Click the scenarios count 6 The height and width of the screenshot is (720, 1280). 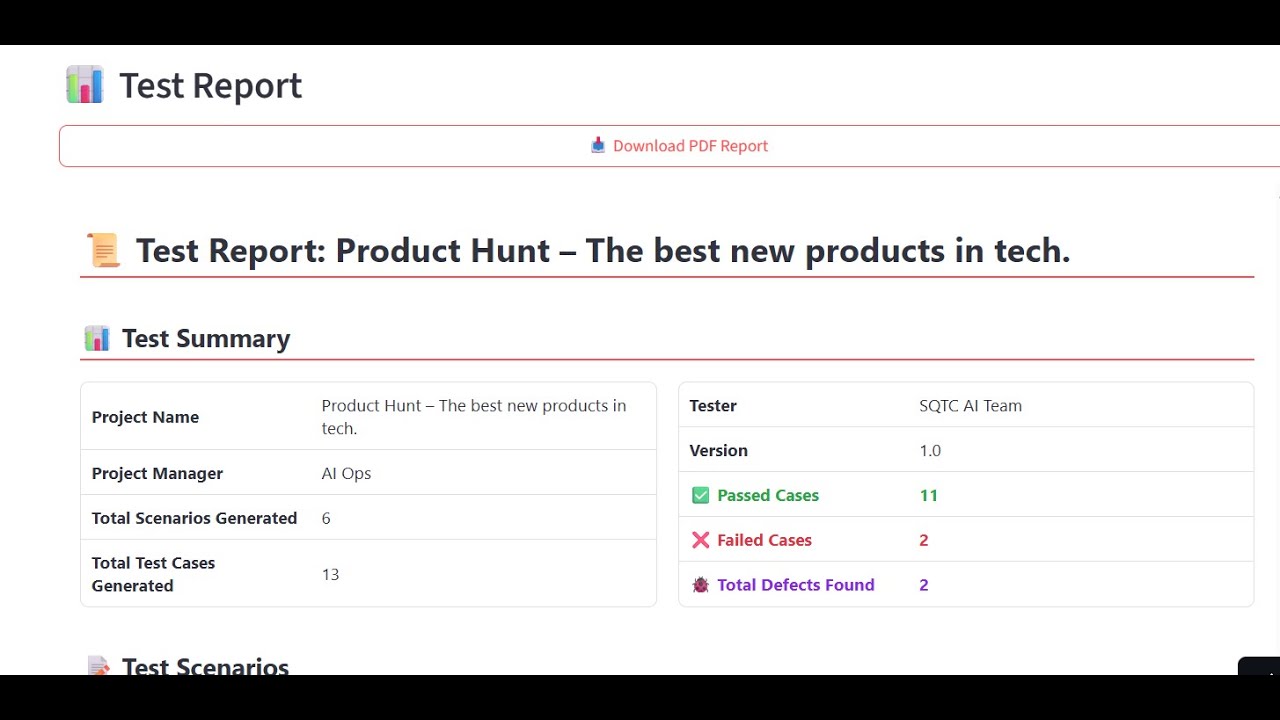coord(326,518)
